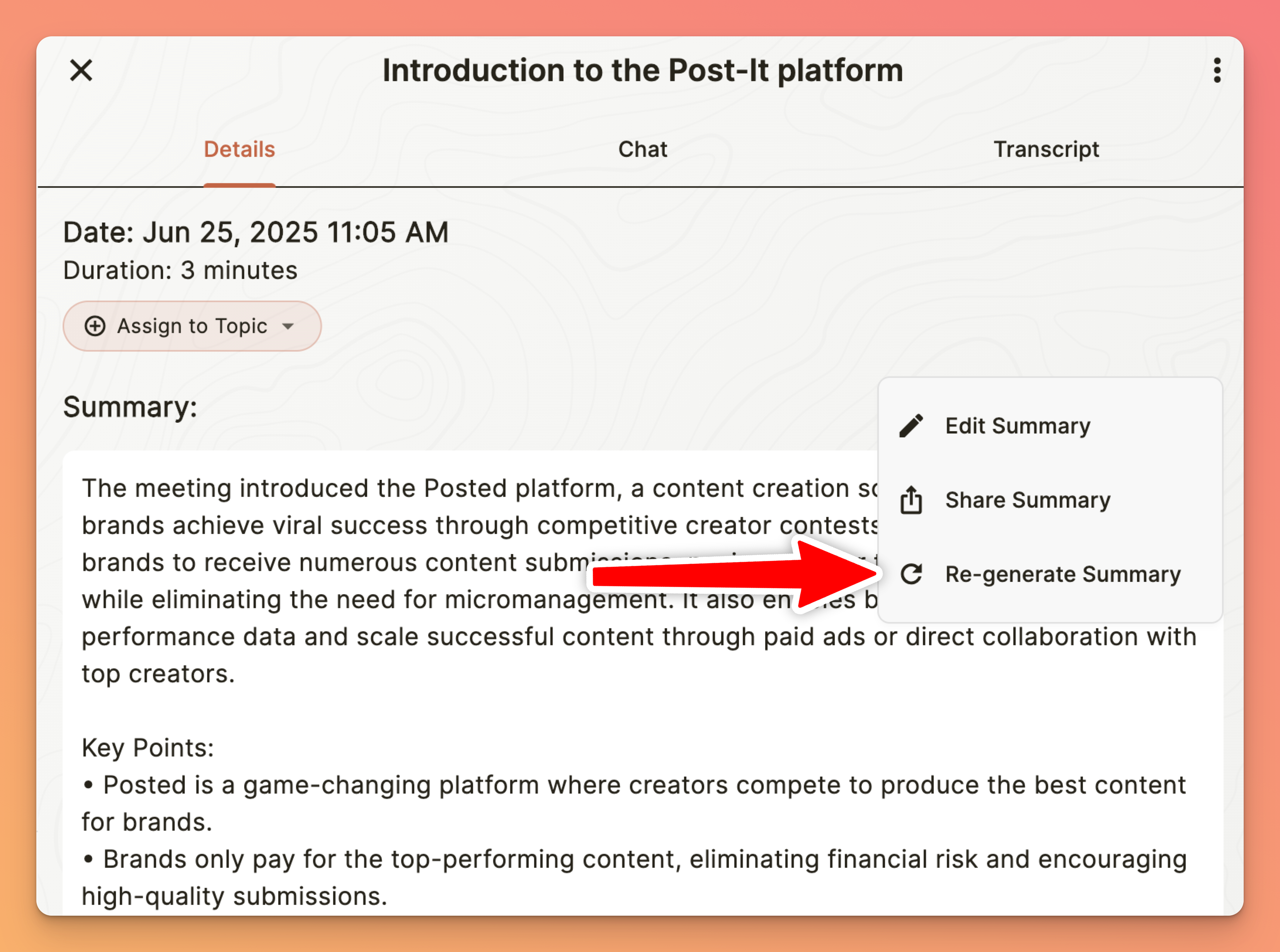Click the meeting title heading text

click(643, 70)
